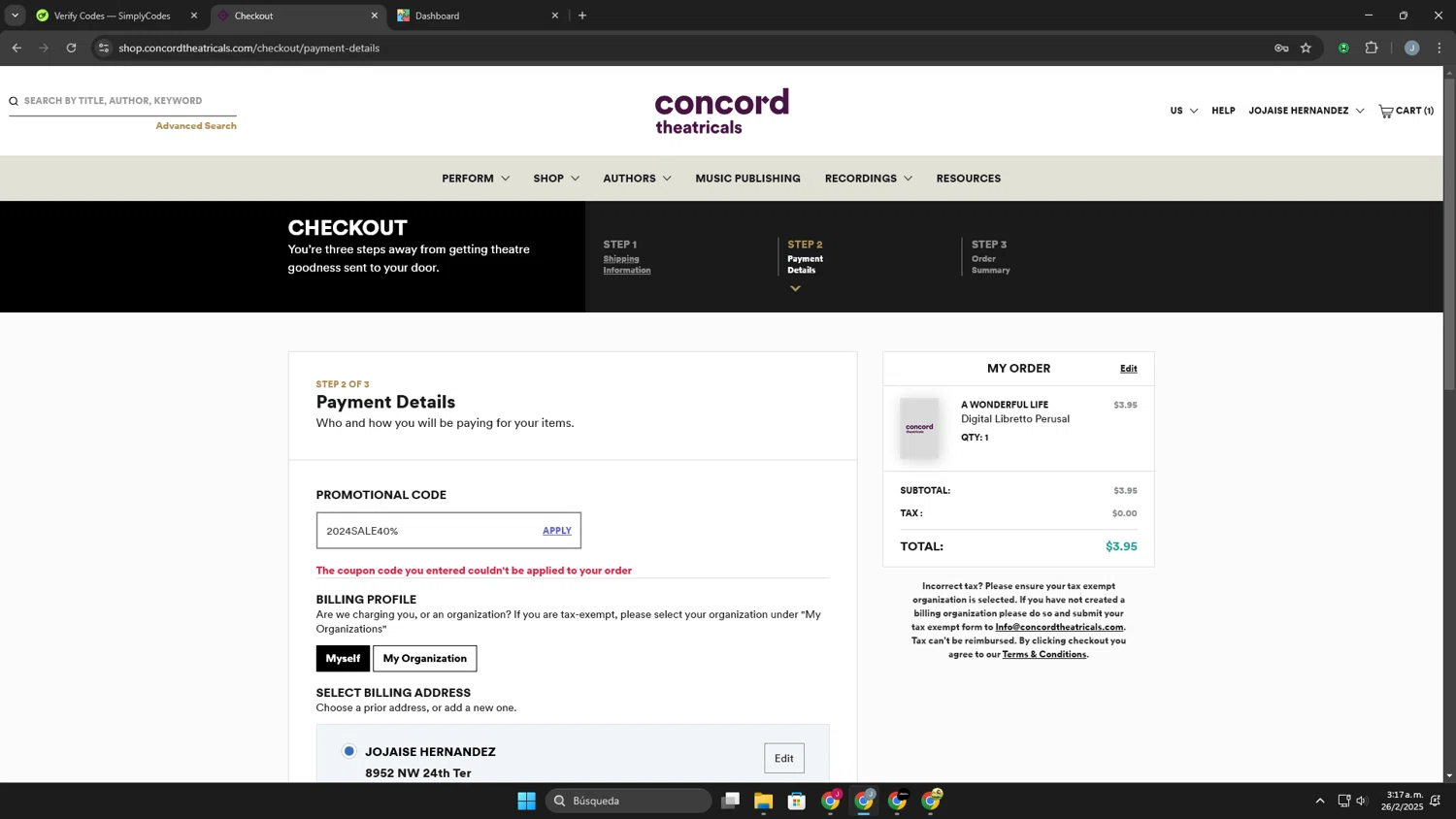Image resolution: width=1456 pixels, height=819 pixels.
Task: Open site information icon in address bar
Action: pyautogui.click(x=104, y=48)
